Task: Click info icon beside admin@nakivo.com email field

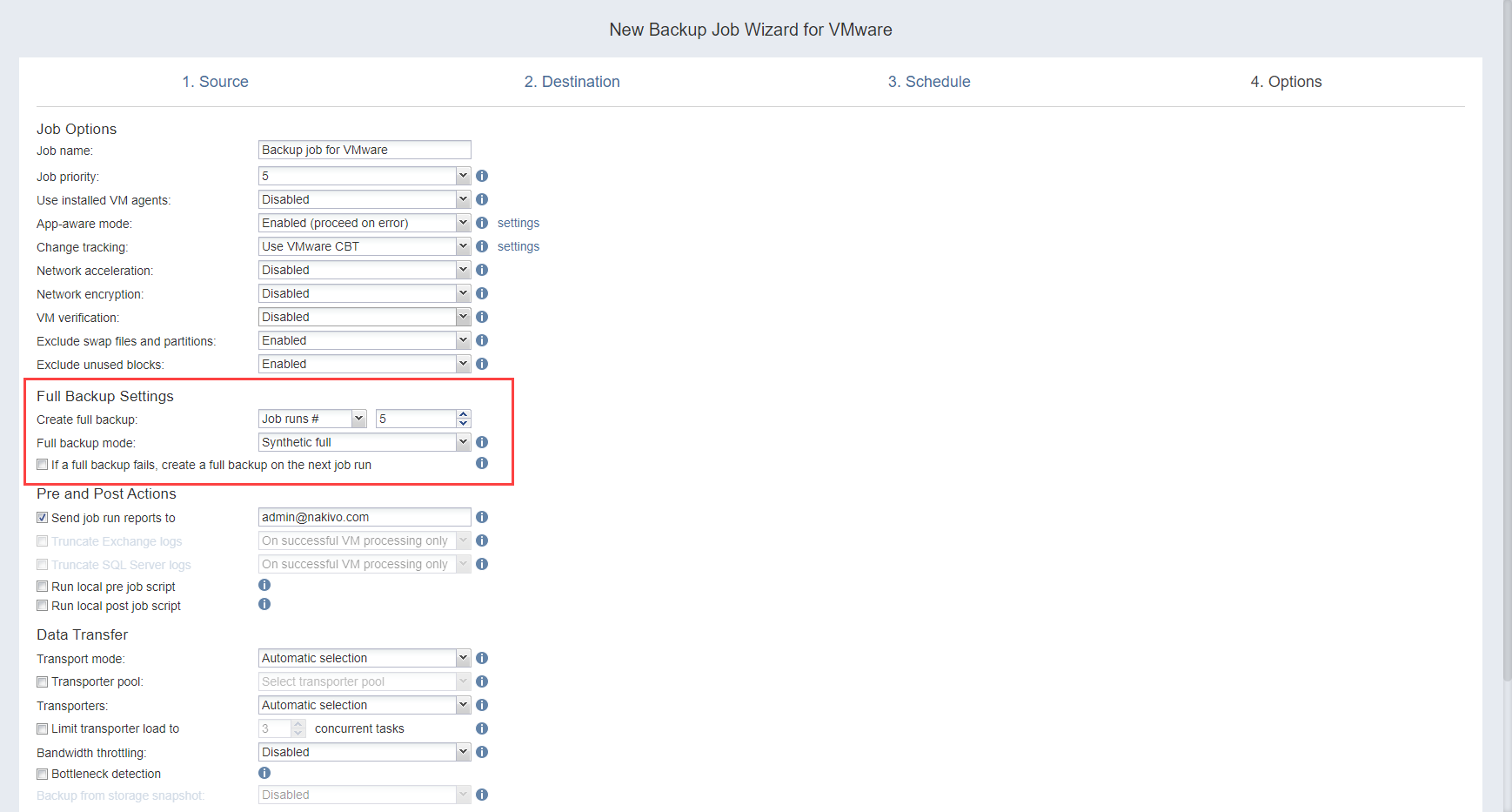Action: coord(482,517)
